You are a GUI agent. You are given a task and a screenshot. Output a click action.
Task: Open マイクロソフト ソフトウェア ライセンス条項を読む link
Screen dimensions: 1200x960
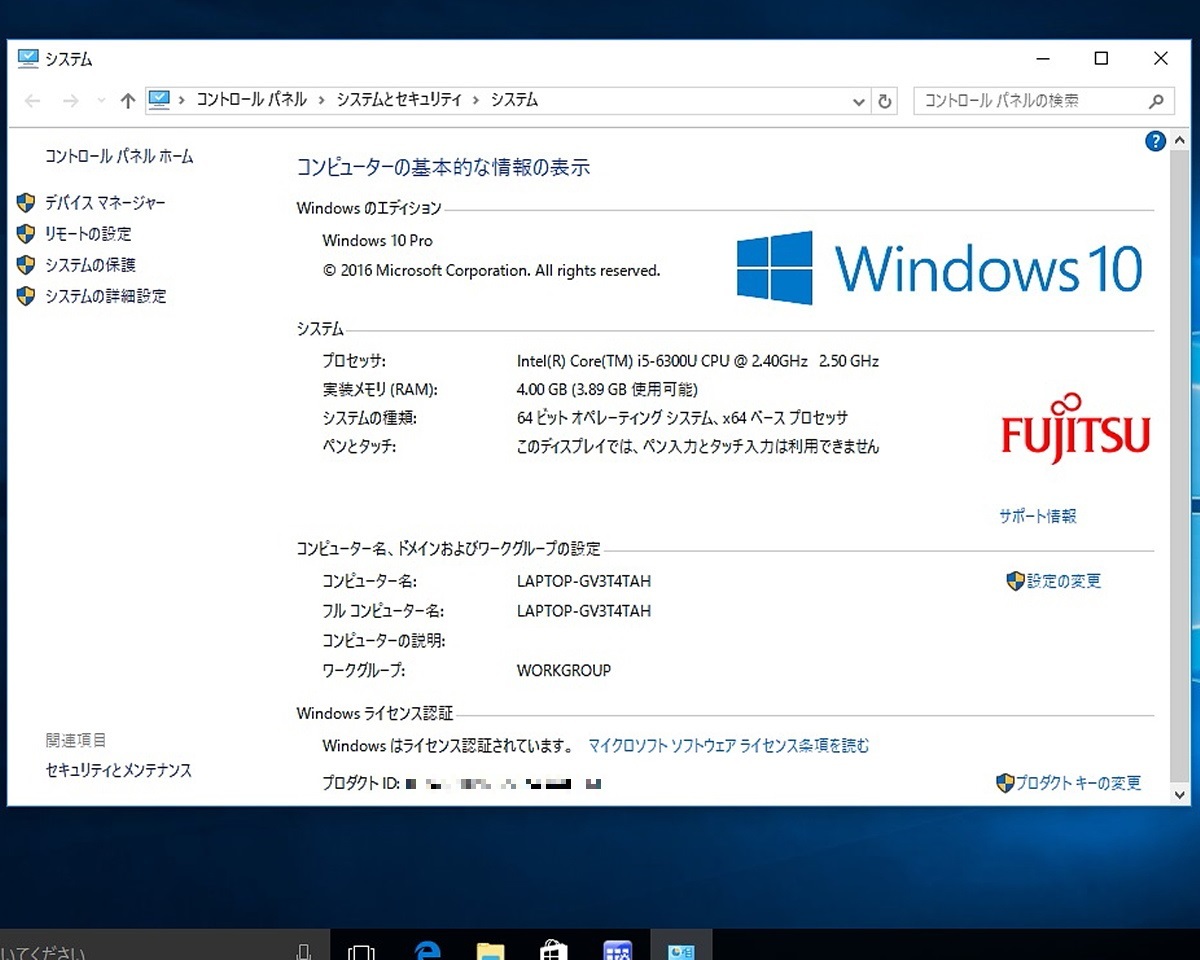tap(729, 746)
